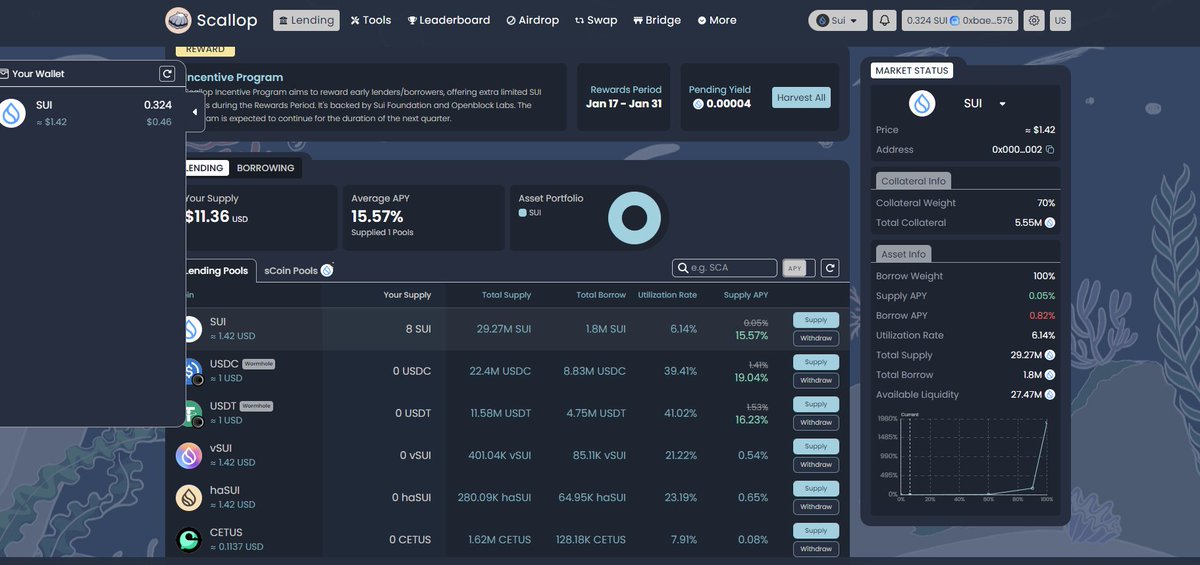
Task: Open the Sui network dropdown
Action: (838, 20)
